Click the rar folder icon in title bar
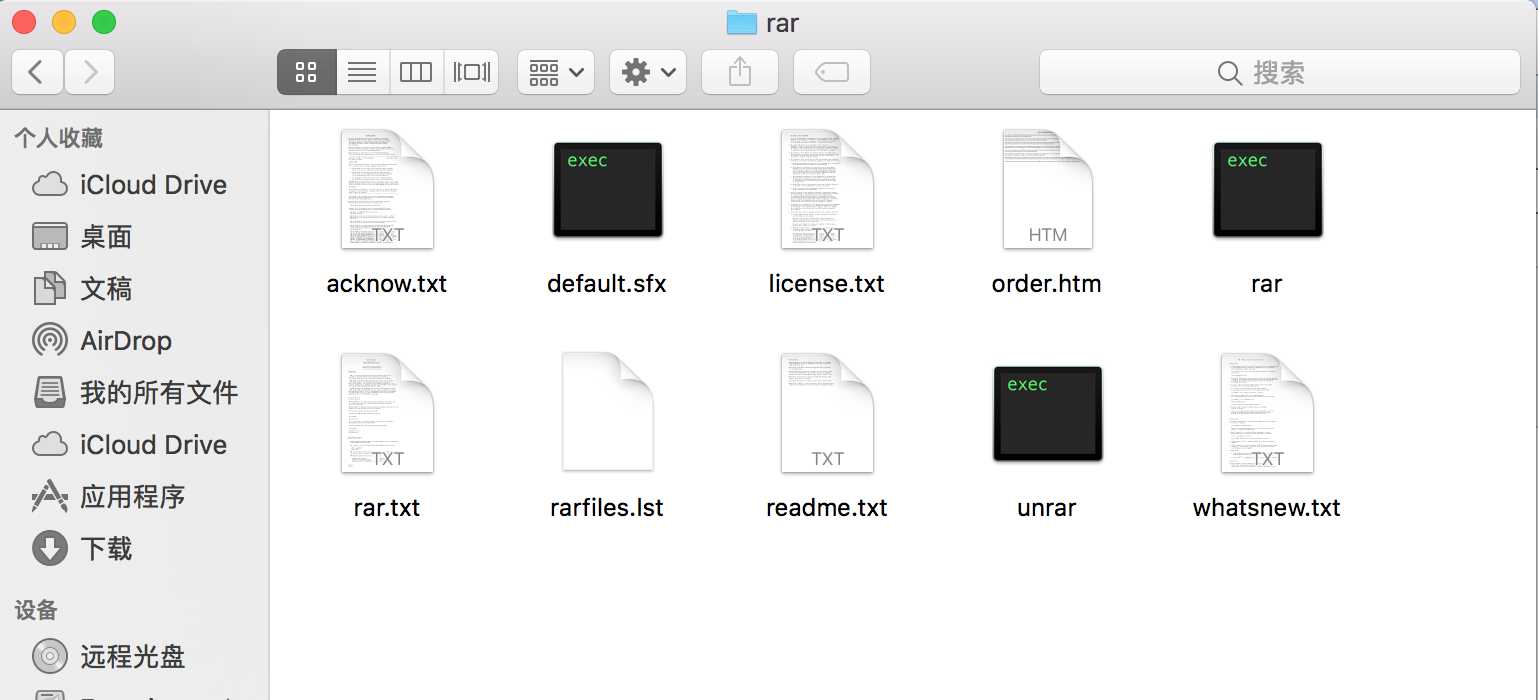Screen dimensions: 1538x700 coord(741,22)
